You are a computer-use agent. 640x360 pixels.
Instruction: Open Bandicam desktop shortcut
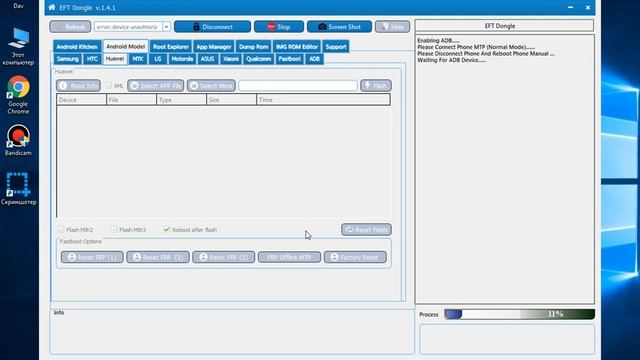tap(18, 140)
